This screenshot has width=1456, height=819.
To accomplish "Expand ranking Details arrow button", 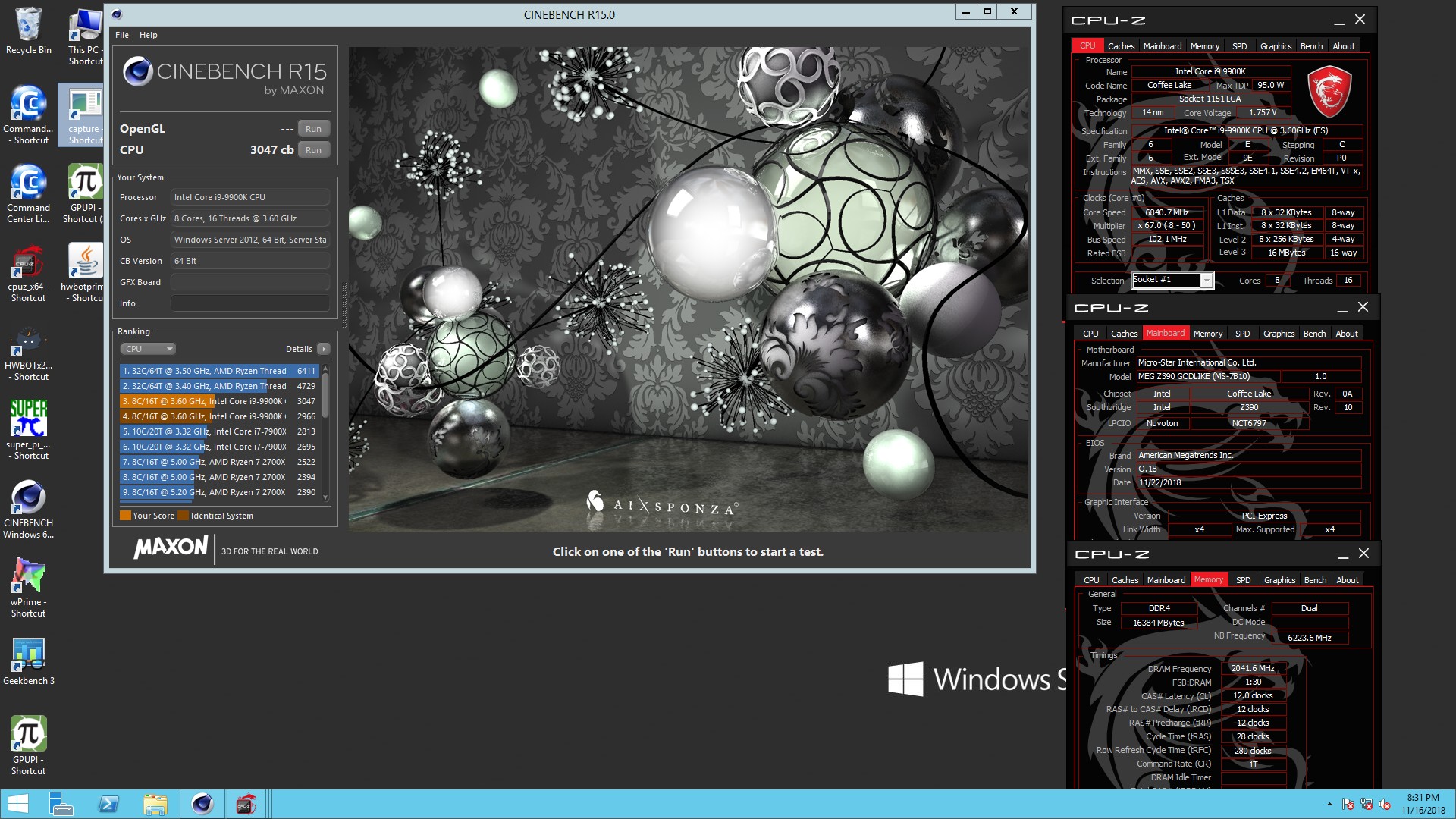I will (324, 349).
